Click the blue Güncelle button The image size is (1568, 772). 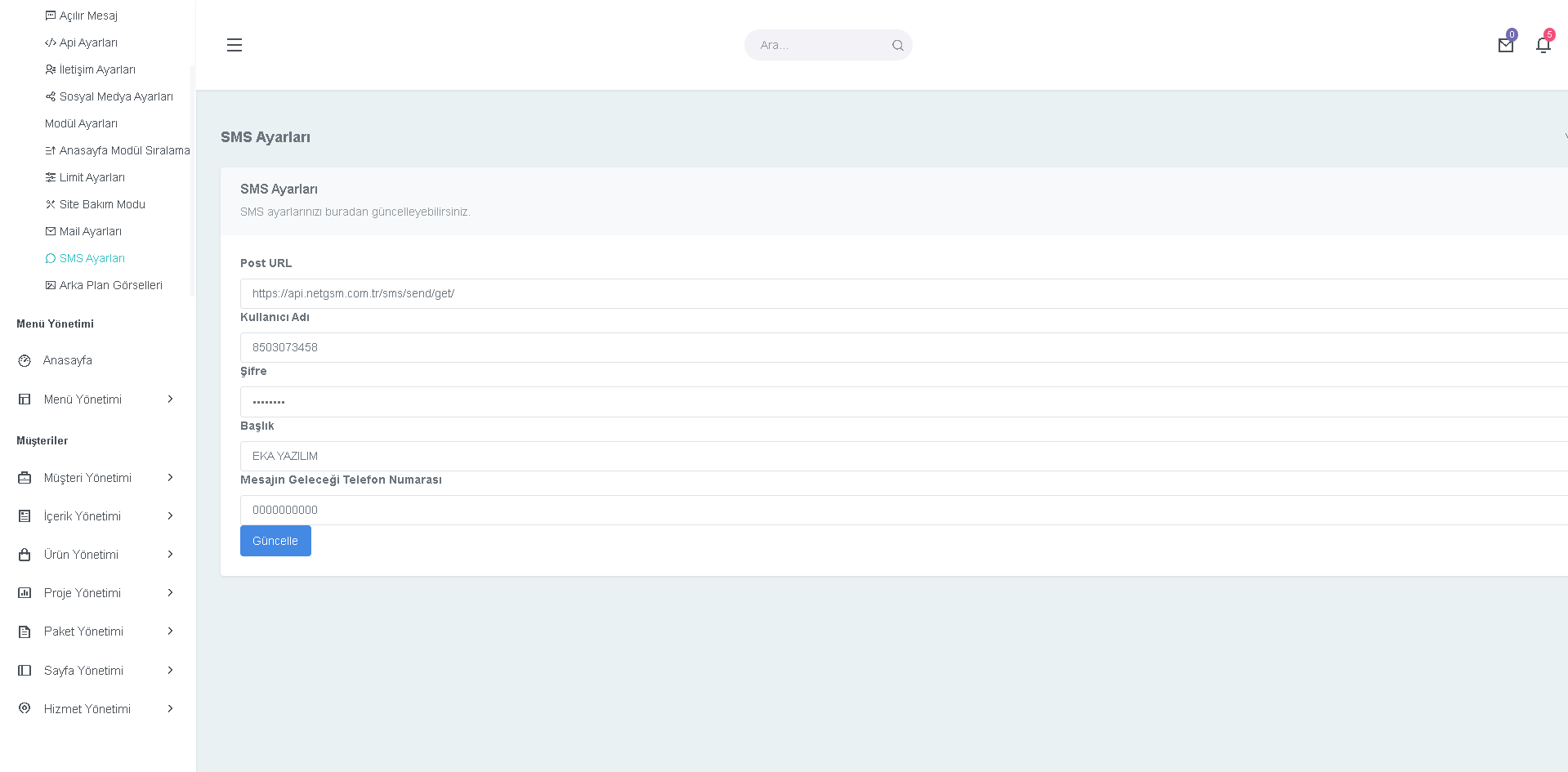(275, 541)
